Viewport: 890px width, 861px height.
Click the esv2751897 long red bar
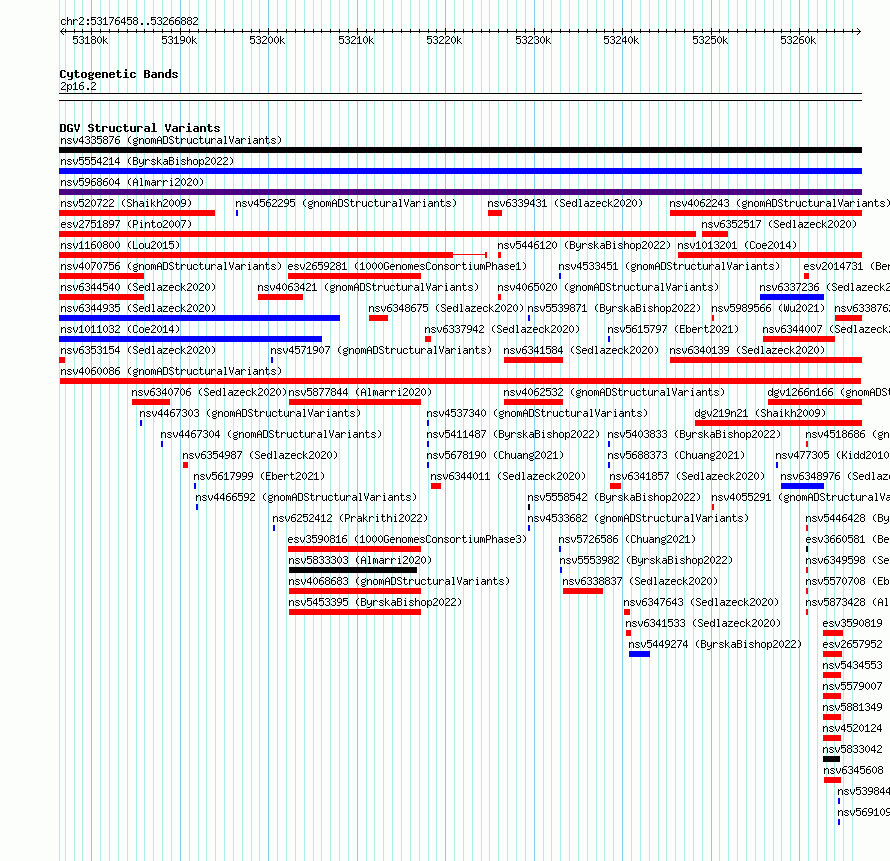click(377, 234)
